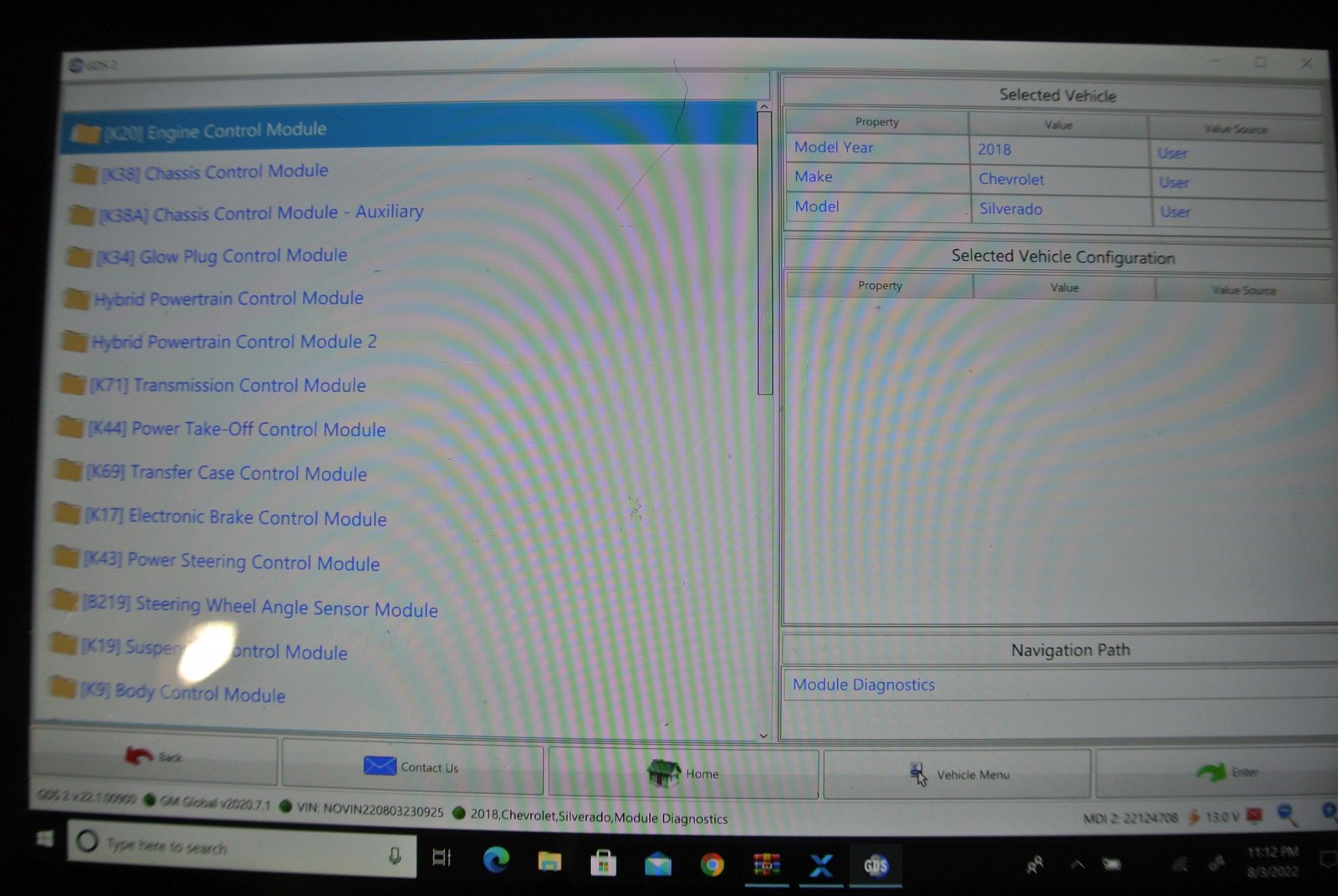Click the folder icon beside Body Control Module
Image resolution: width=1338 pixels, height=896 pixels.
pos(62,687)
